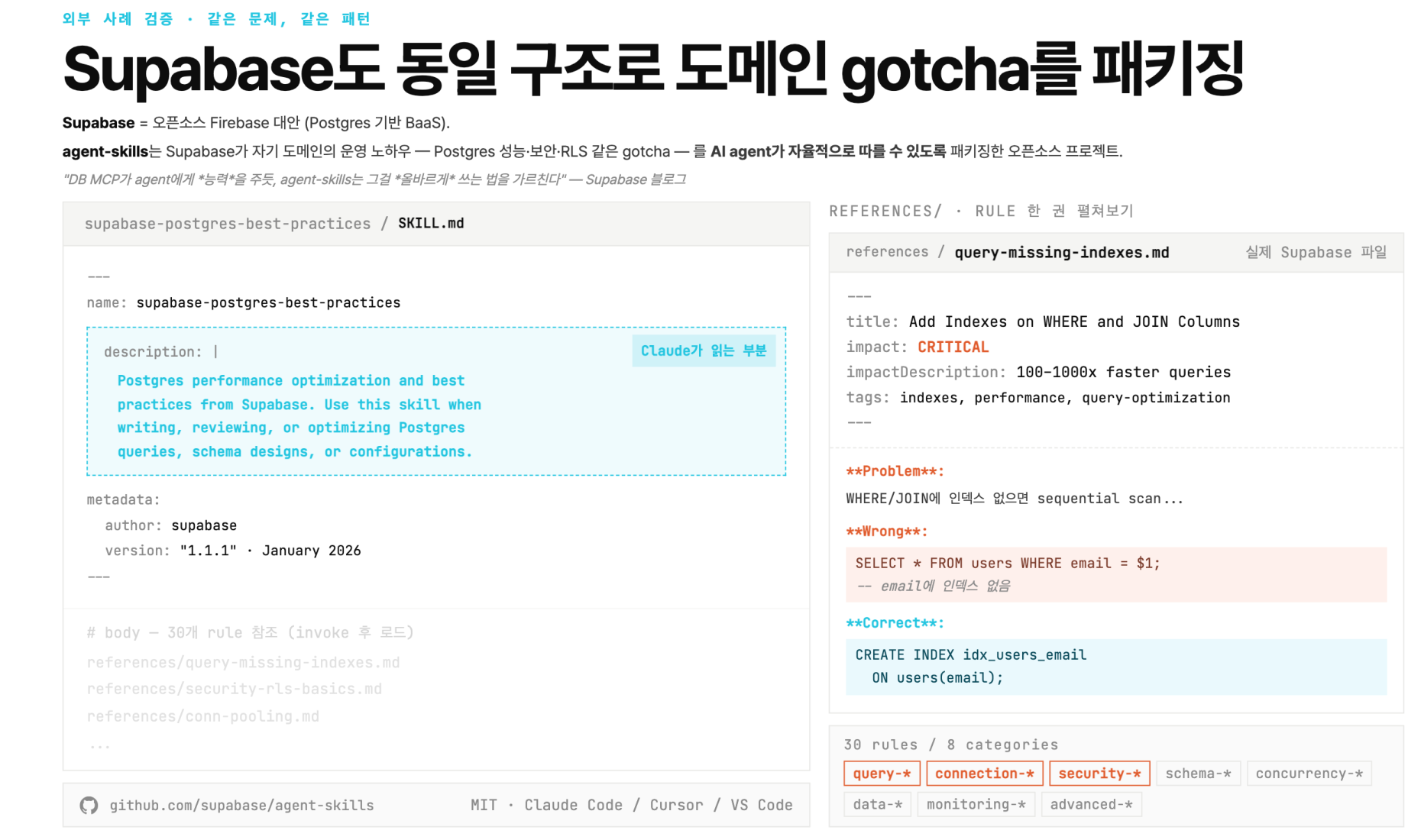Click the **Problem**: heading
The image size is (1421, 840).
click(x=895, y=471)
